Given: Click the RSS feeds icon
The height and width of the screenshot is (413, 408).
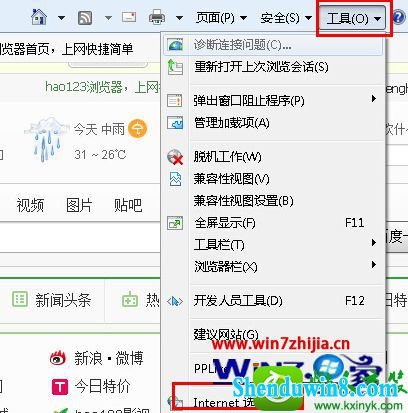Looking at the screenshot, I should (85, 17).
